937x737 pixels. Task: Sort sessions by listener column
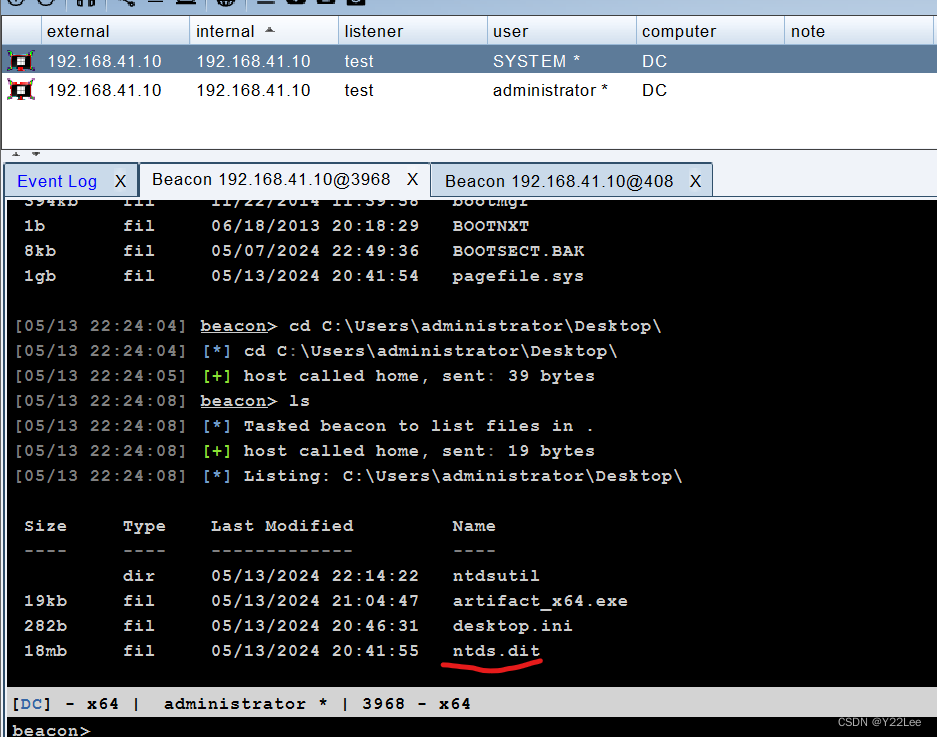413,31
